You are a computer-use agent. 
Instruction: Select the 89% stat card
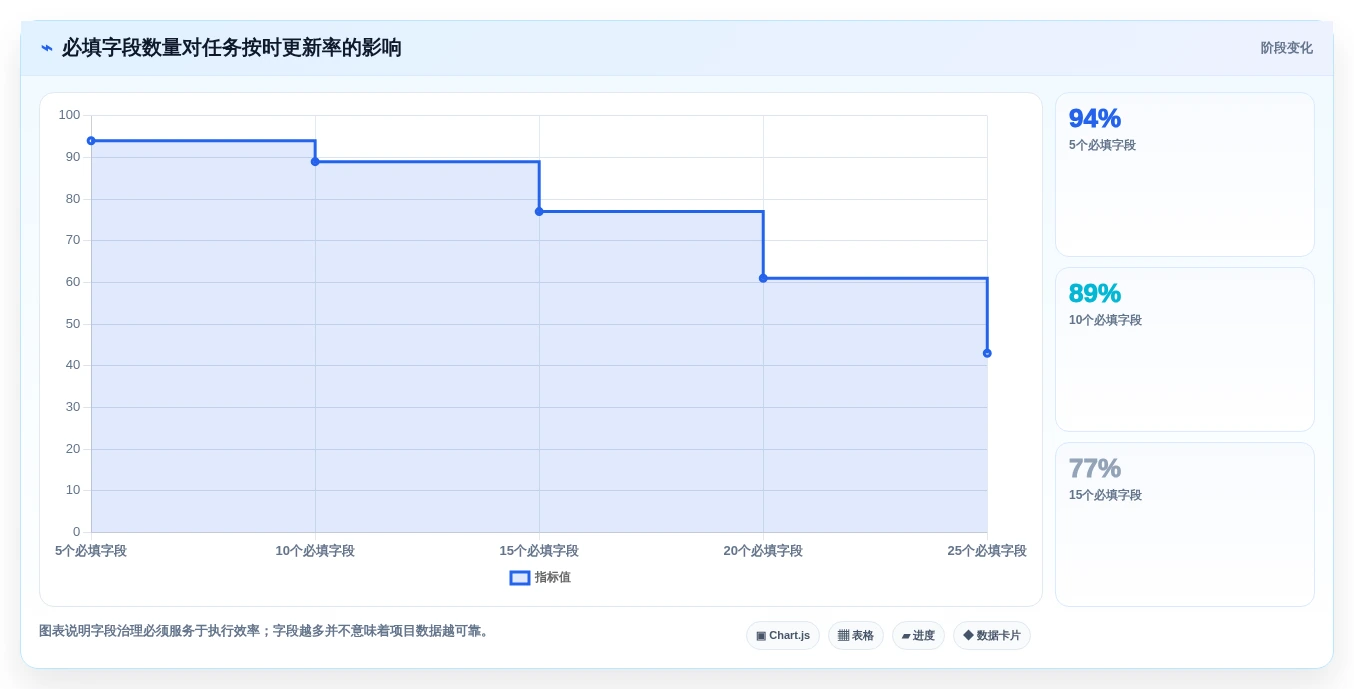point(1185,350)
